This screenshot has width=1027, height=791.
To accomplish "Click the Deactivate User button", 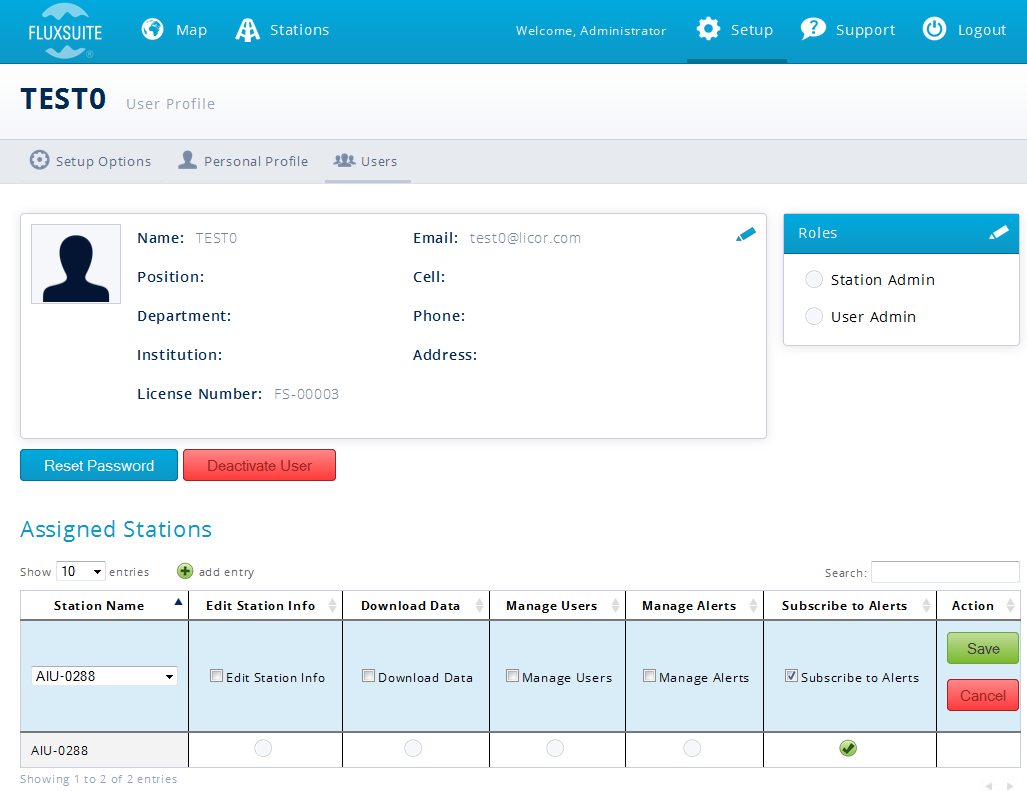I will point(259,465).
